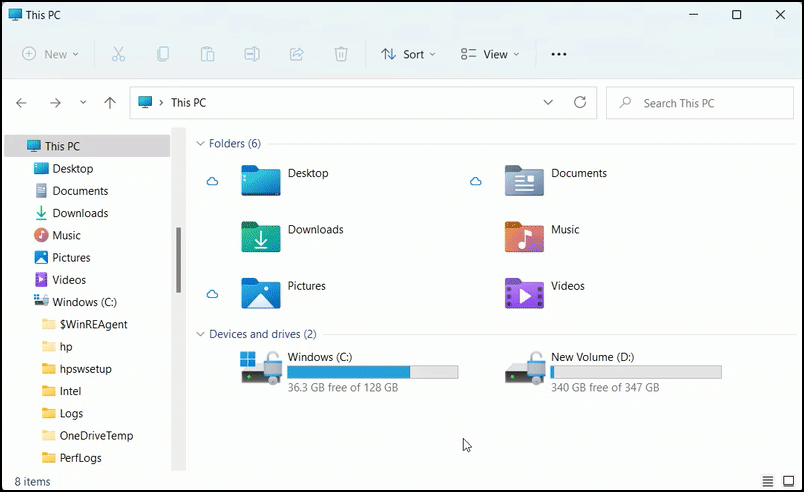804x492 pixels.
Task: Click the Copy icon in toolbar
Action: [162, 54]
